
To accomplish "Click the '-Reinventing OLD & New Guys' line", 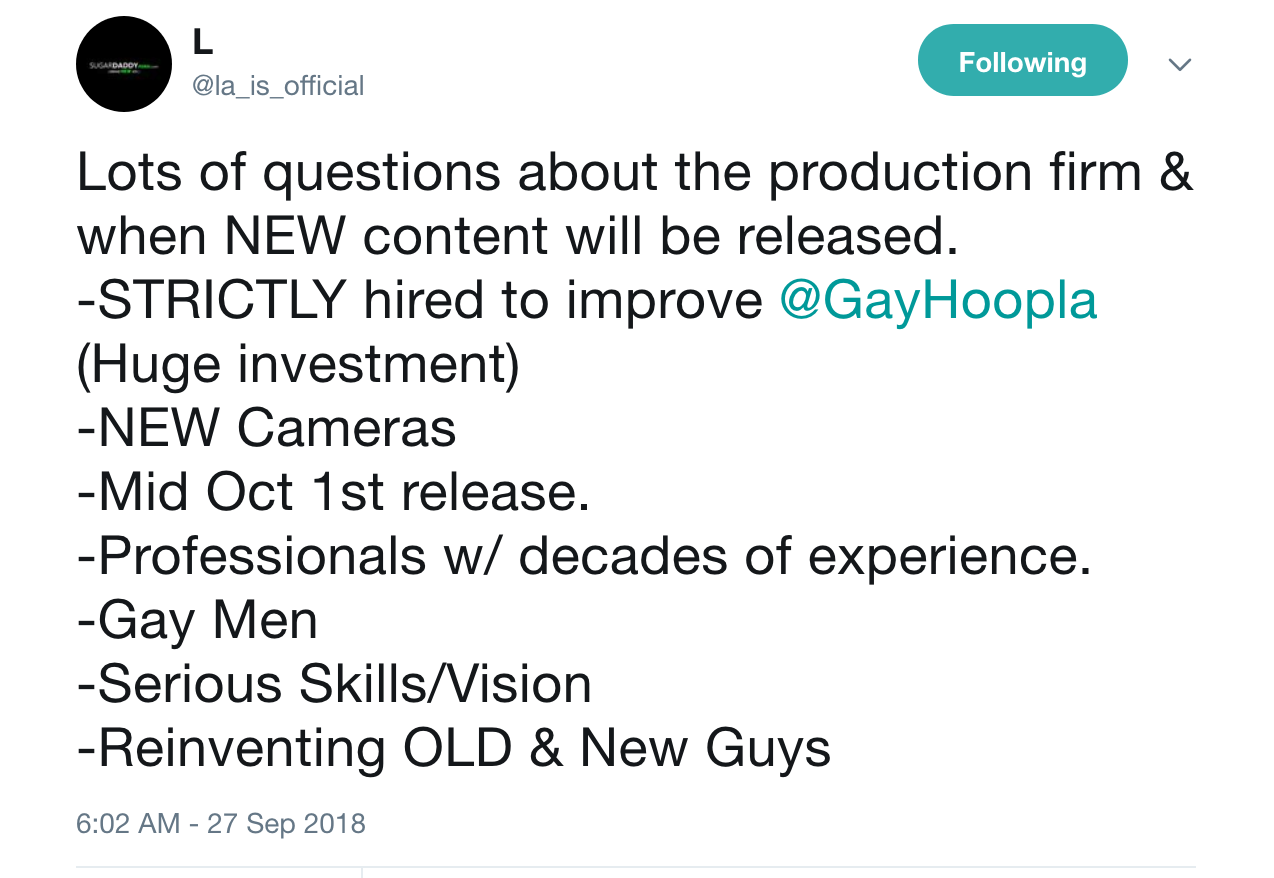I will coord(454,749).
